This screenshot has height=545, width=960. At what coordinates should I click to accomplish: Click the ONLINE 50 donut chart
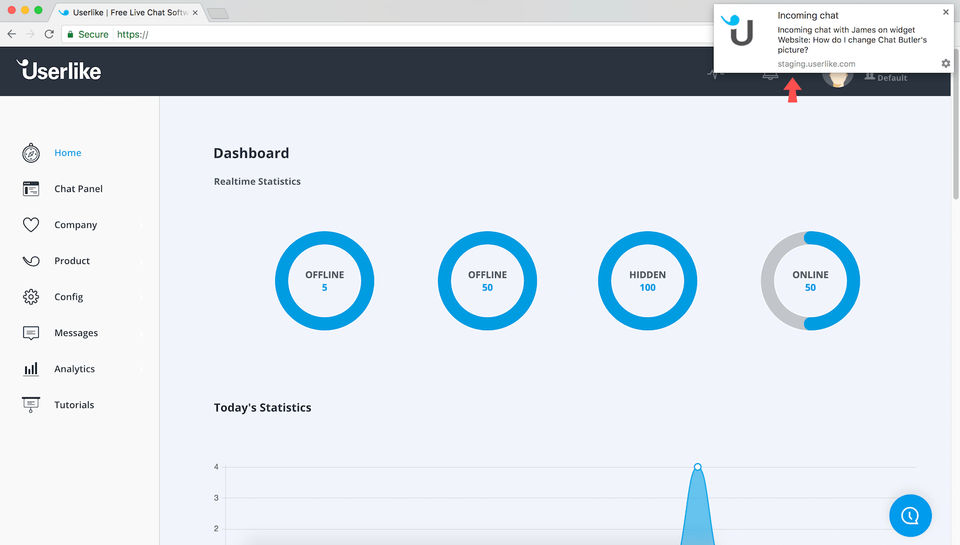810,280
